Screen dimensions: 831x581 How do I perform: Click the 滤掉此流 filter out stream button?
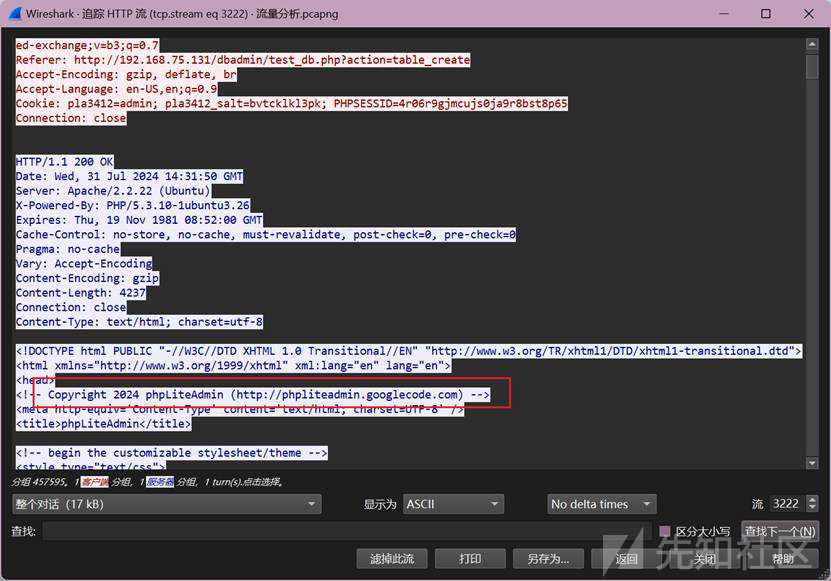click(x=392, y=559)
